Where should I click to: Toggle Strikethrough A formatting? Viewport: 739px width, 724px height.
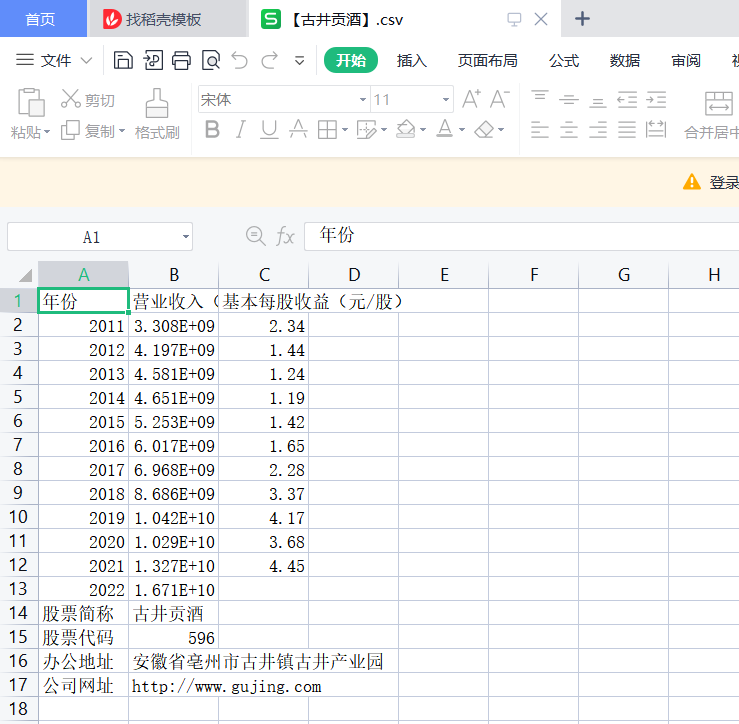(x=298, y=129)
